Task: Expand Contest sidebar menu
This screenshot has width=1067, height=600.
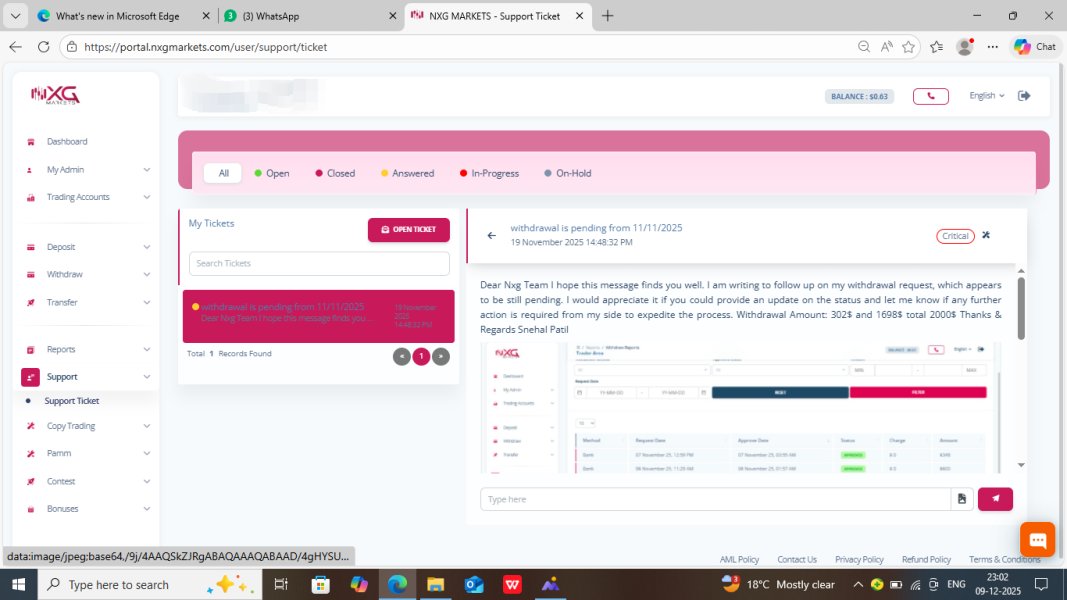Action: [x=86, y=481]
